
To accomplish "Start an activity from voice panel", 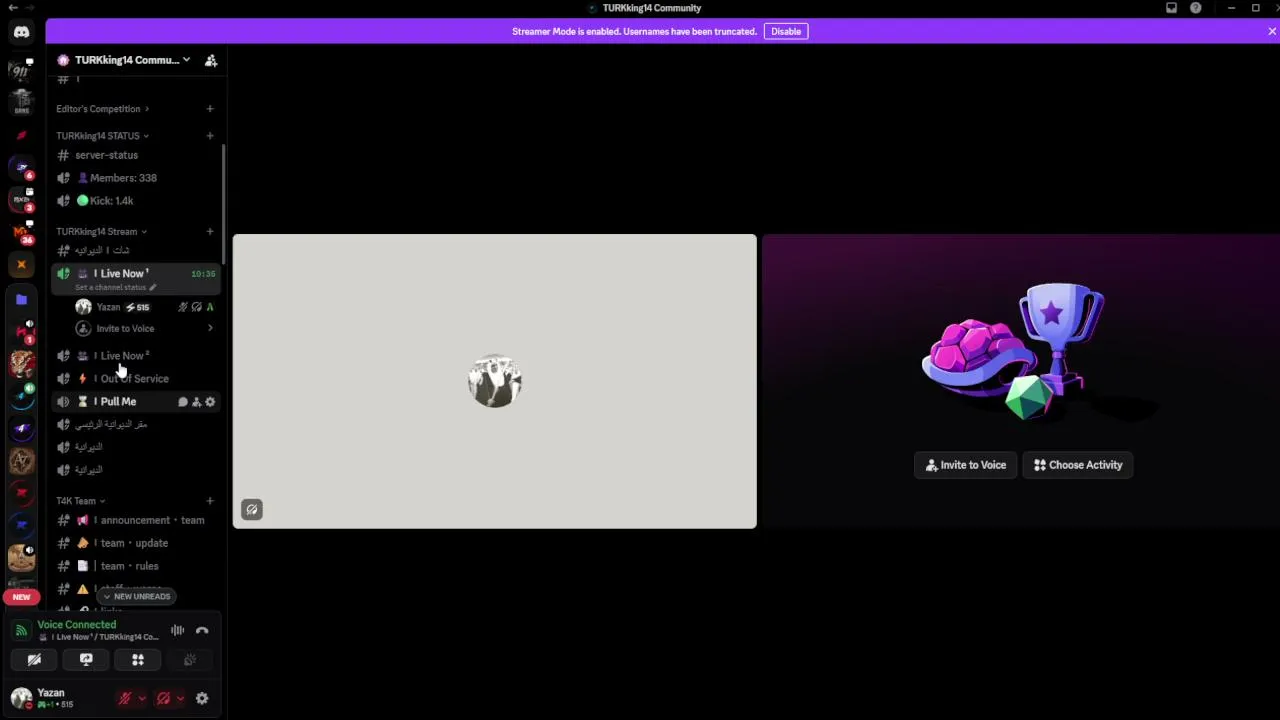I will 138,660.
